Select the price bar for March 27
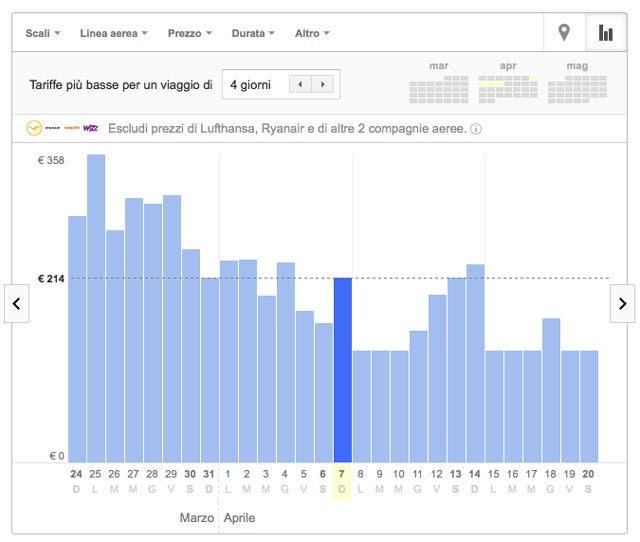 tap(134, 330)
